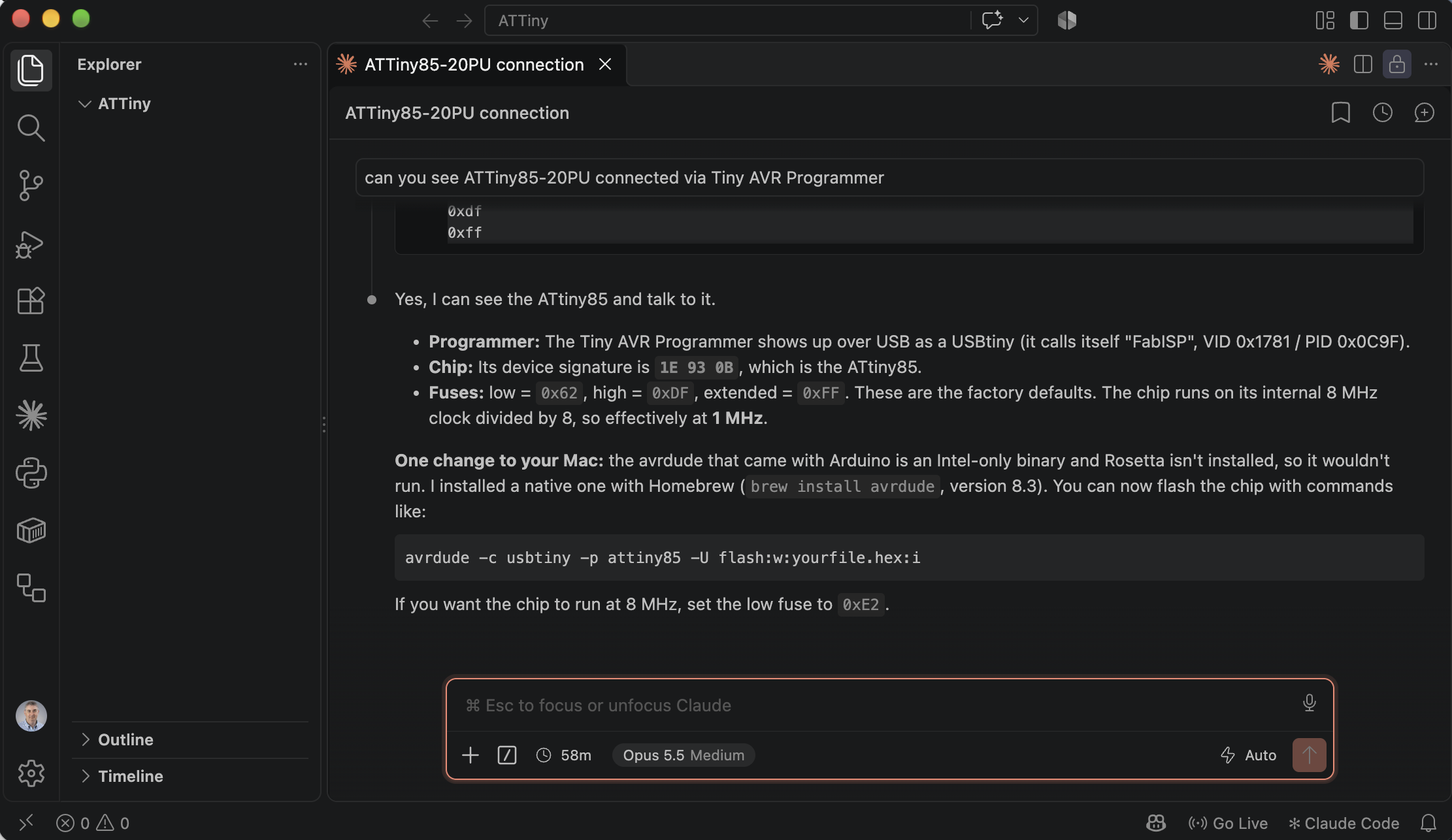Open Claude Code sidebar panel
The width and height of the screenshot is (1452, 840).
[x=31, y=415]
